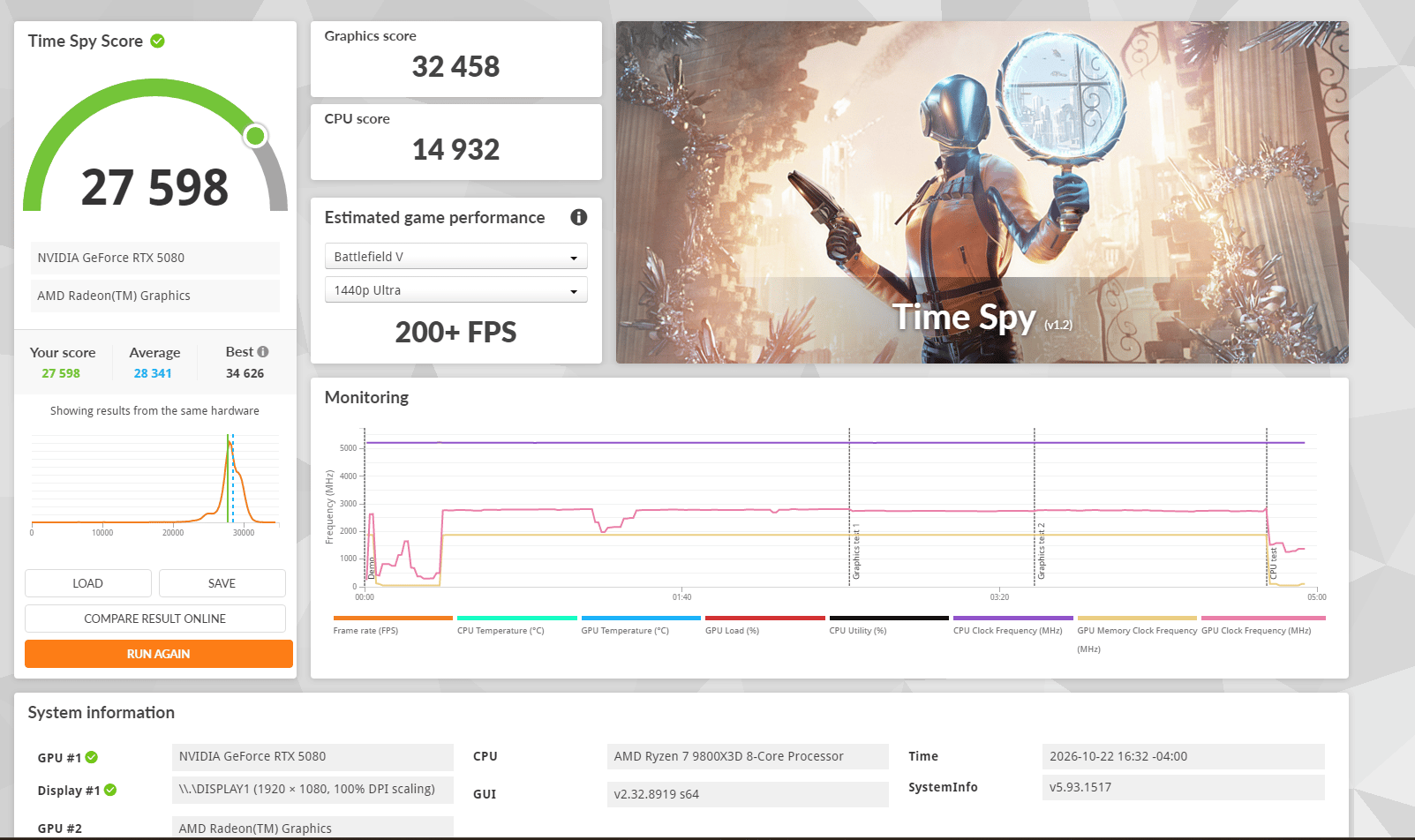Click the Graphics score value 32 458
Screen dimensions: 1415x840
(455, 66)
